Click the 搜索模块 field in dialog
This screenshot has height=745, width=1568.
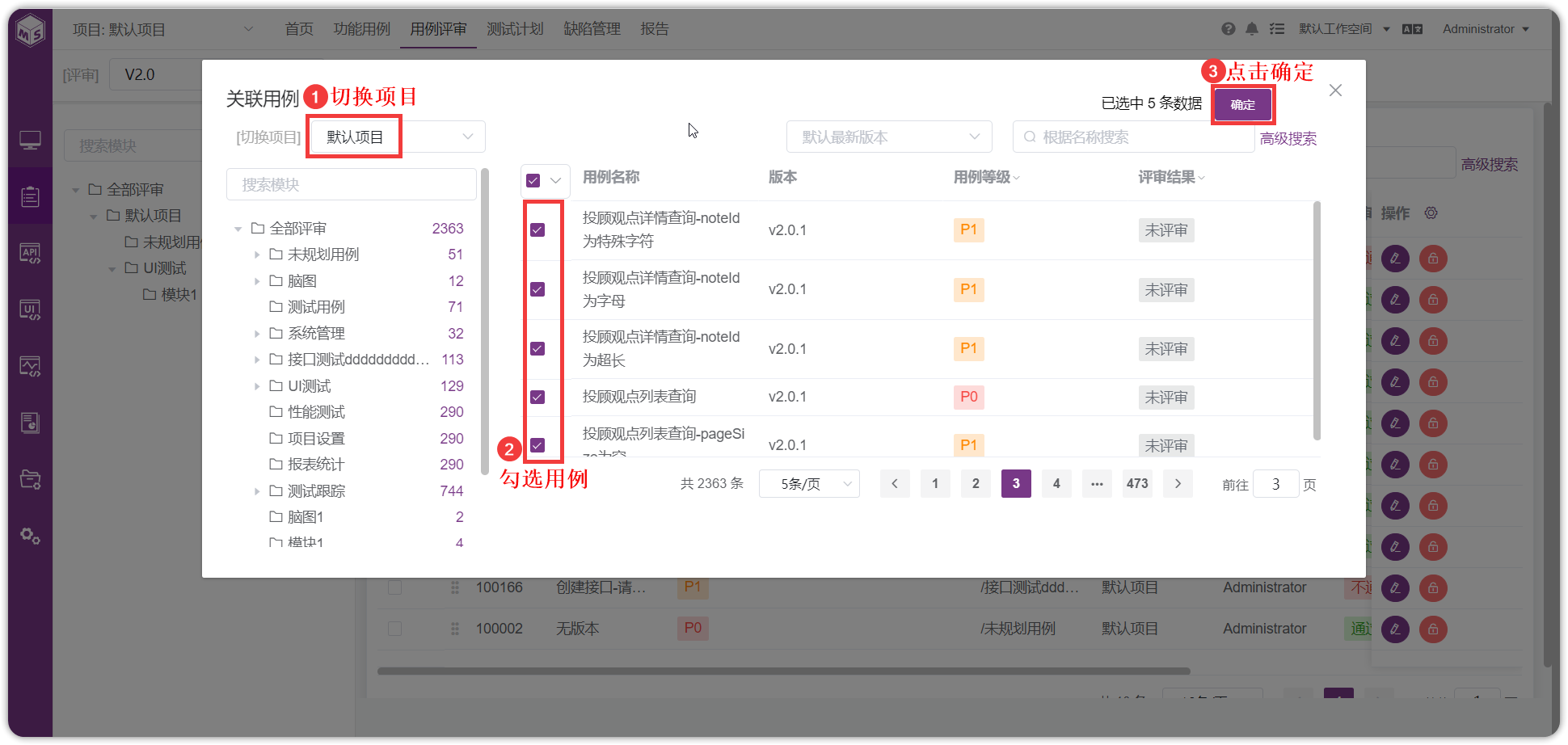[x=352, y=184]
